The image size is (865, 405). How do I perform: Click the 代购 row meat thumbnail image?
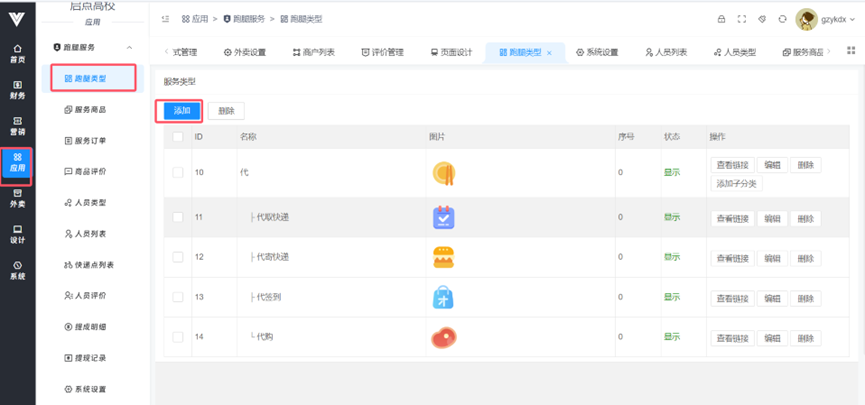coord(443,338)
